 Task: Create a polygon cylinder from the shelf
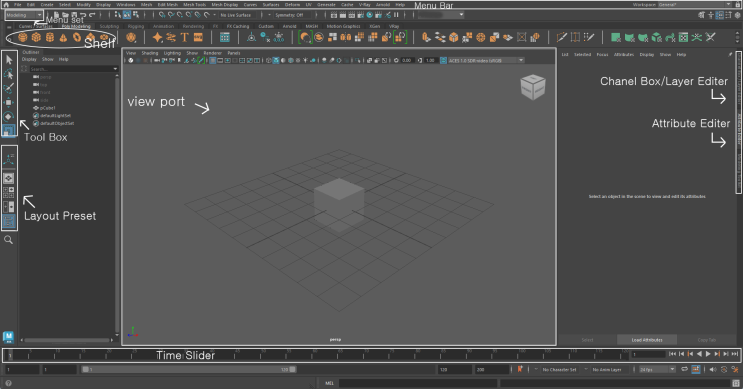[x=50, y=37]
